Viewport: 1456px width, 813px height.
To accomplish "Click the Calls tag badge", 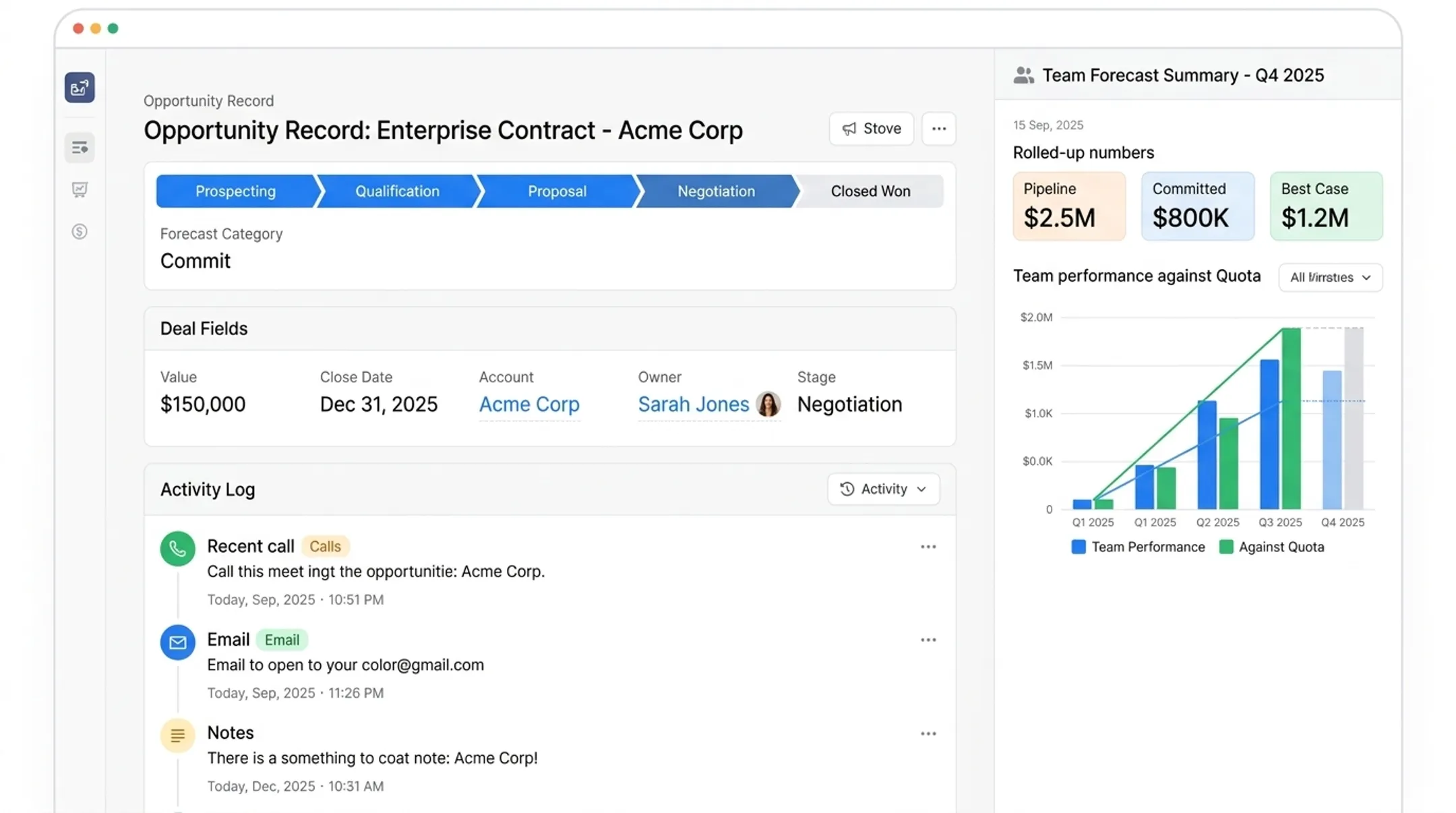I will (x=325, y=547).
